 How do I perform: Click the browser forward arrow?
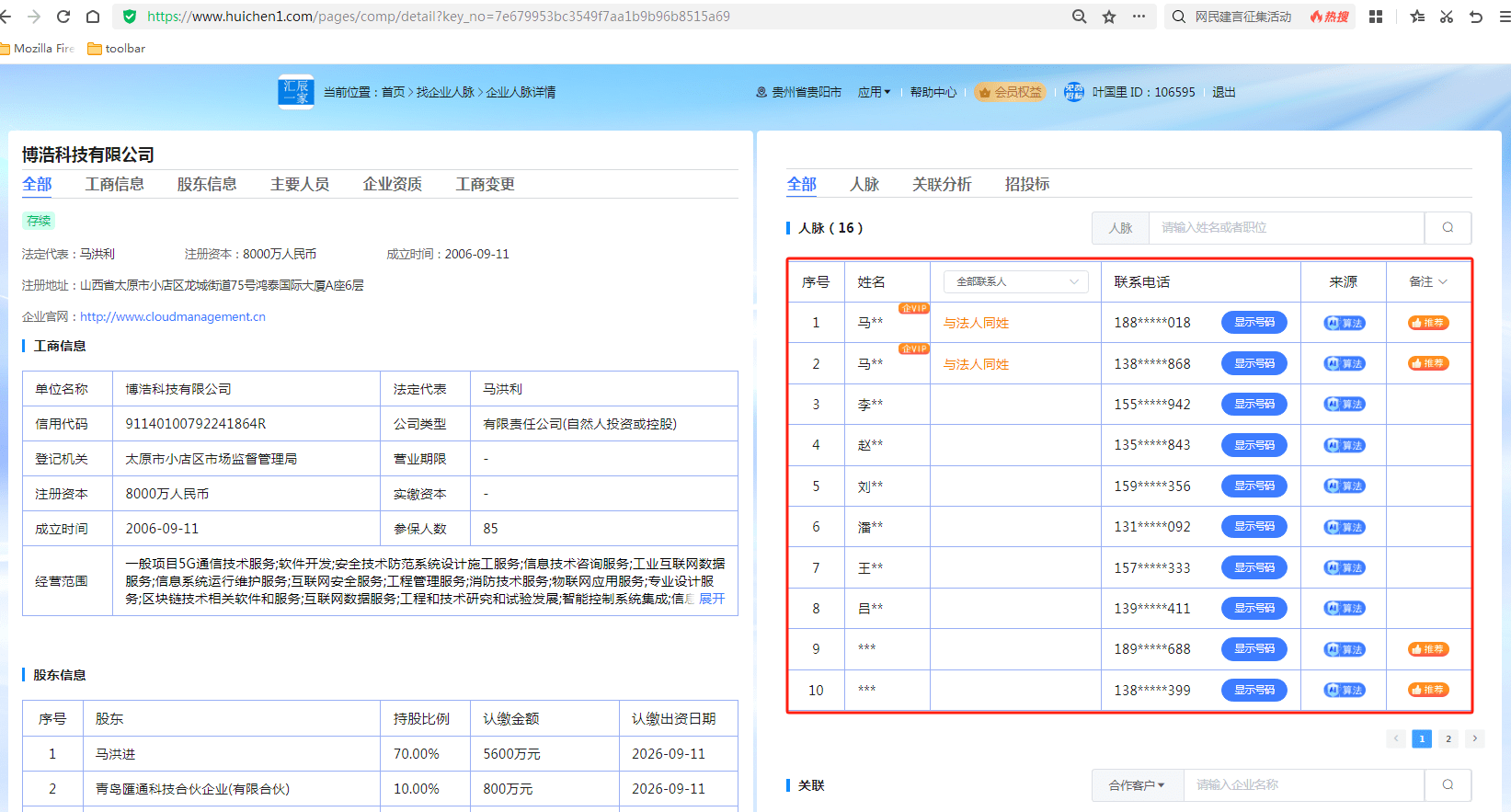point(34,17)
